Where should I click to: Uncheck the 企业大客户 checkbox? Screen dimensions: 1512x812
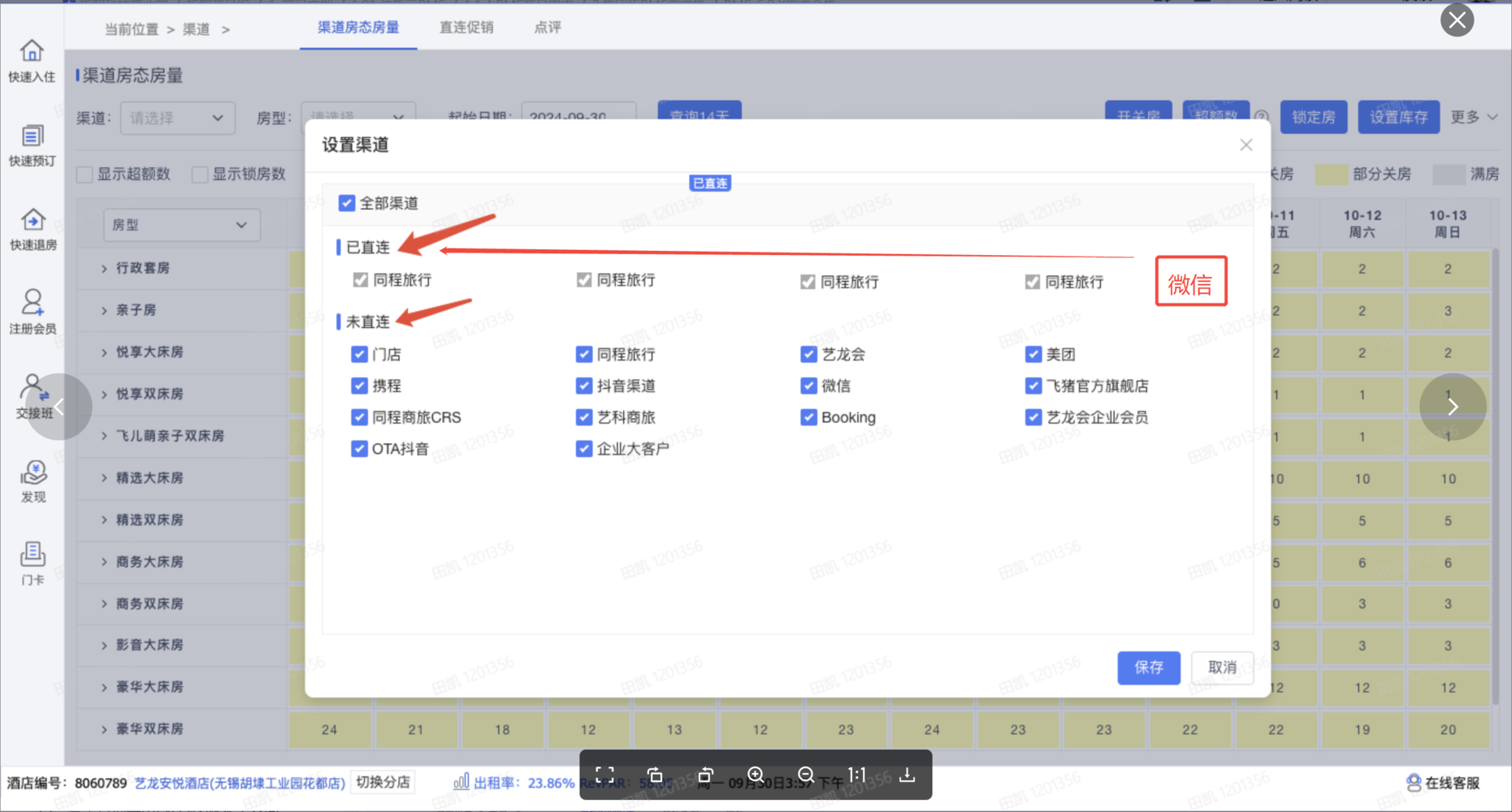[583, 448]
